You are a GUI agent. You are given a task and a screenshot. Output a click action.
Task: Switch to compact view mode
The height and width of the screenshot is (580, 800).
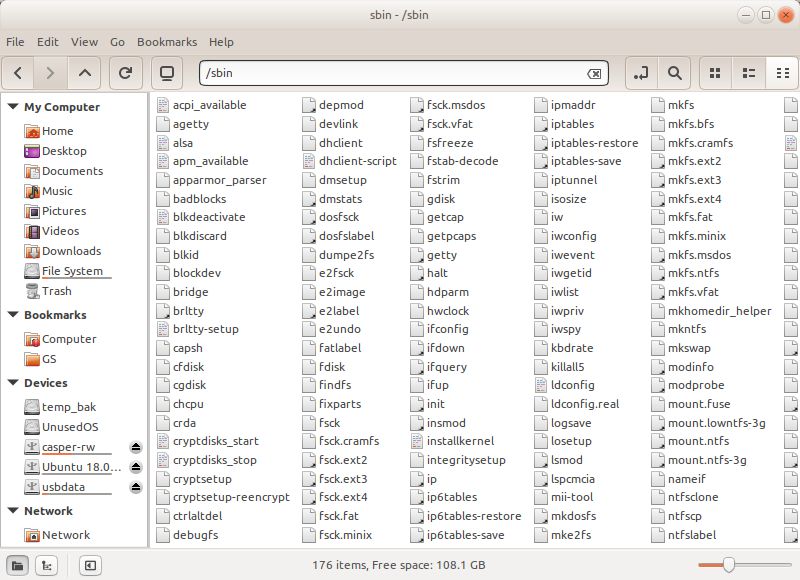coord(784,73)
